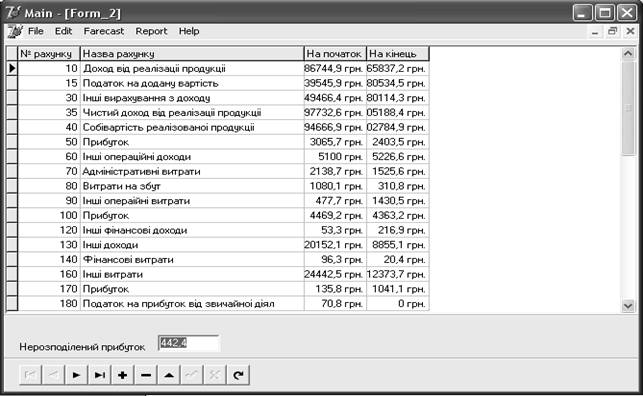Click the '20152,1 грн.' cell
The image size is (643, 396).
click(335, 245)
